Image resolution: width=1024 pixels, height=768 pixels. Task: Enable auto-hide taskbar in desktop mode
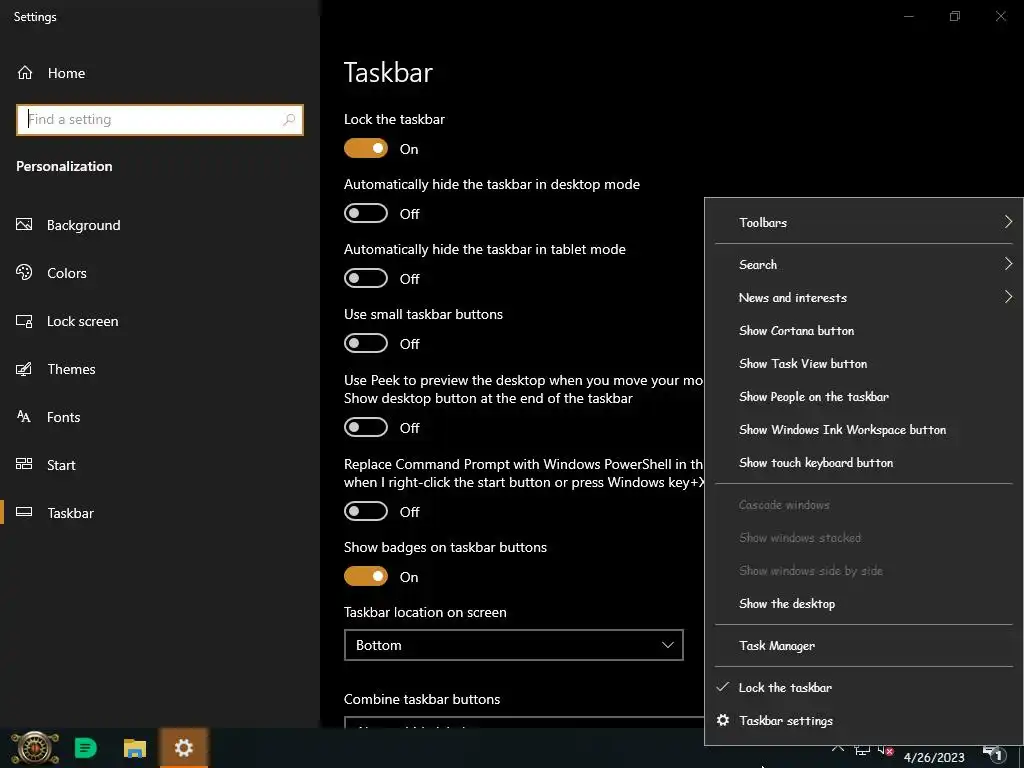[366, 213]
